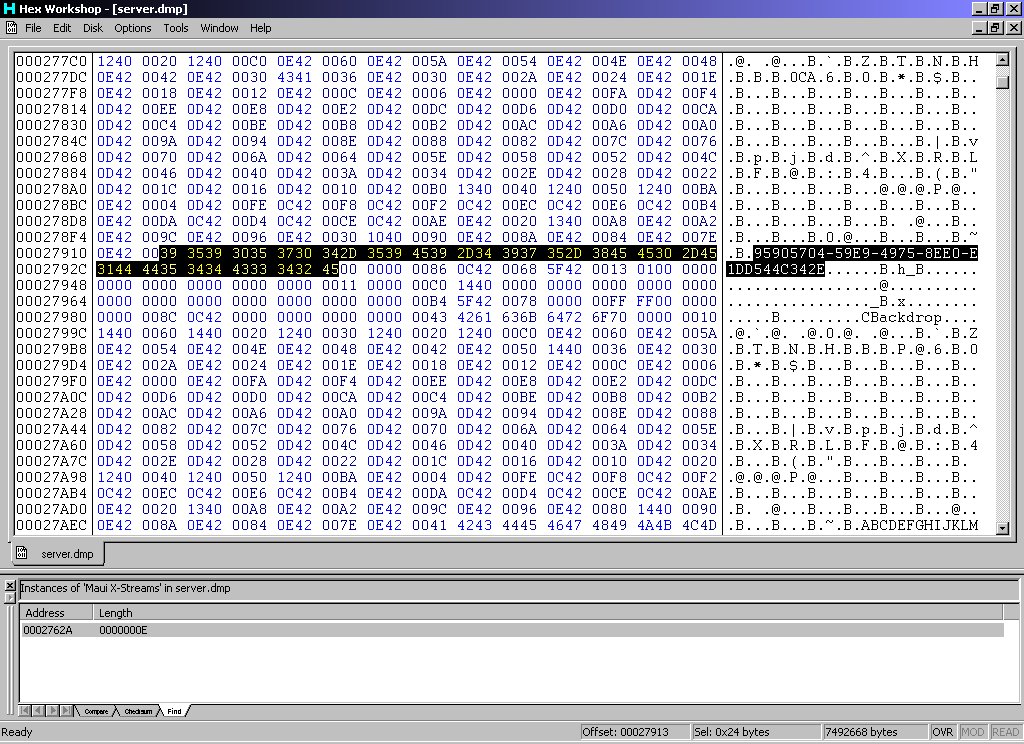This screenshot has width=1024, height=744.
Task: Close the Hex Workshop application
Action: coord(1013,8)
